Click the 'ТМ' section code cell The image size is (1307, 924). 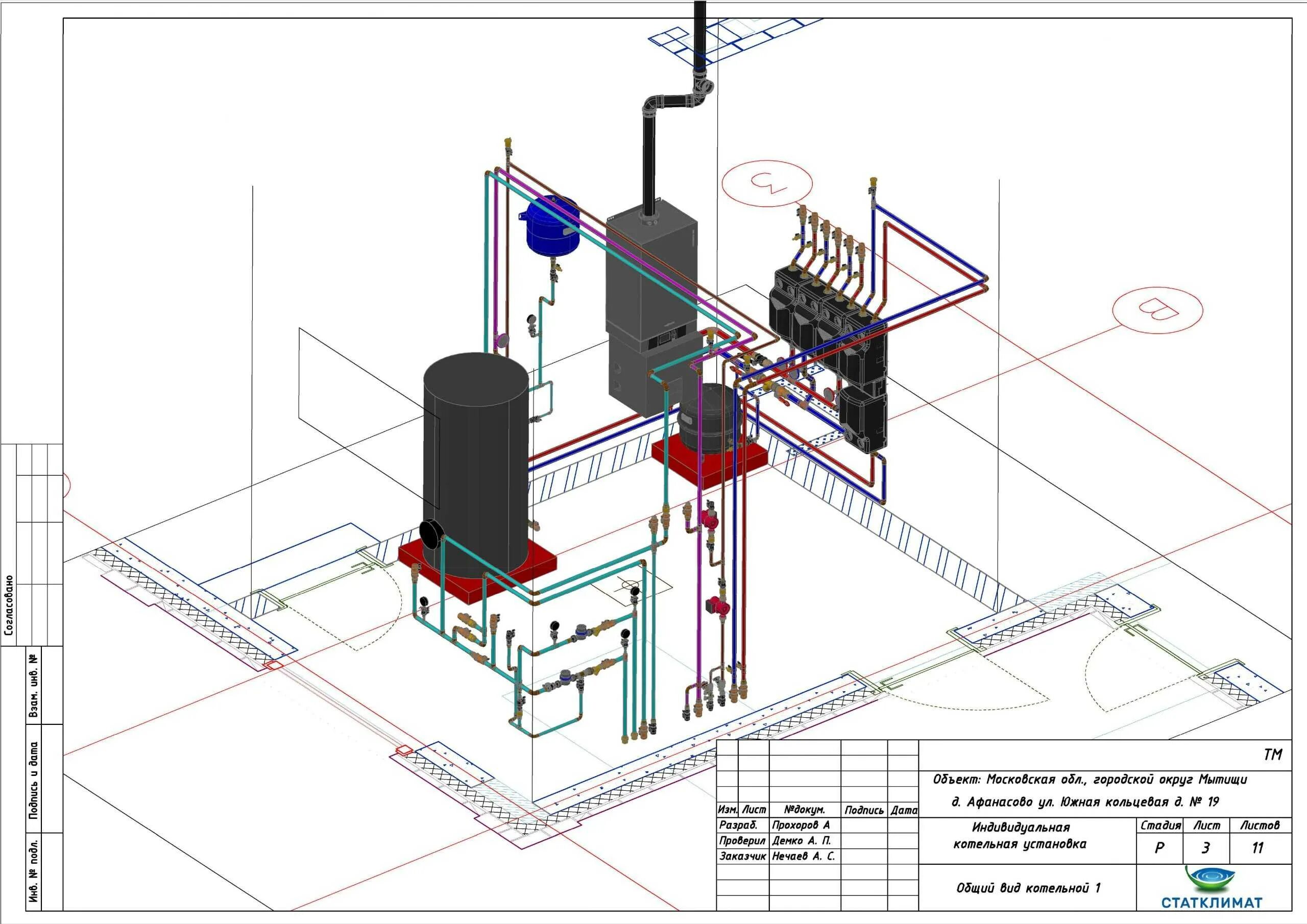[1272, 755]
